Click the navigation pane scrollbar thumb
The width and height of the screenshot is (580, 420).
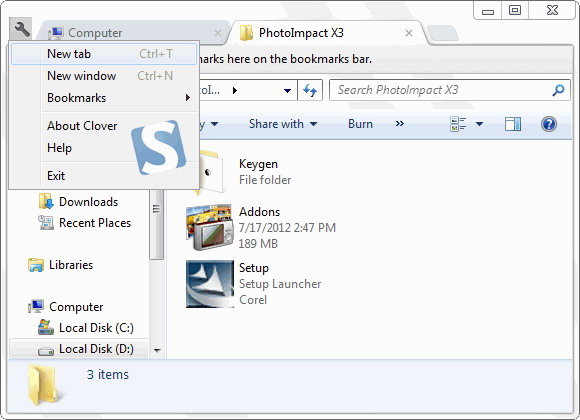156,225
